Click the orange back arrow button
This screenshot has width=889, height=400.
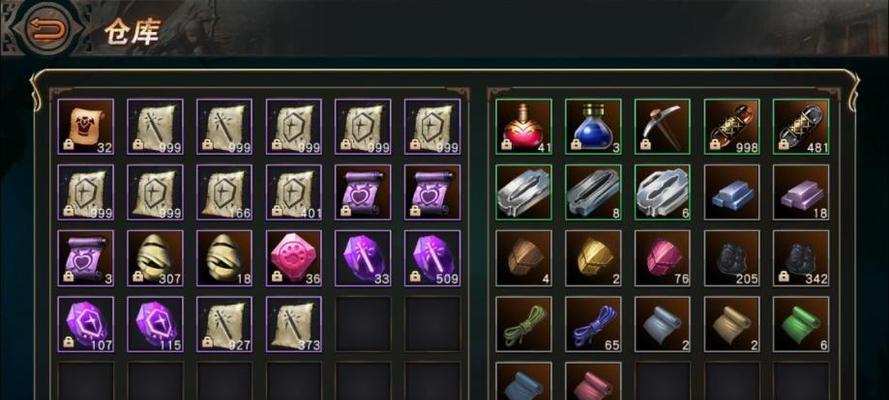click(x=48, y=27)
